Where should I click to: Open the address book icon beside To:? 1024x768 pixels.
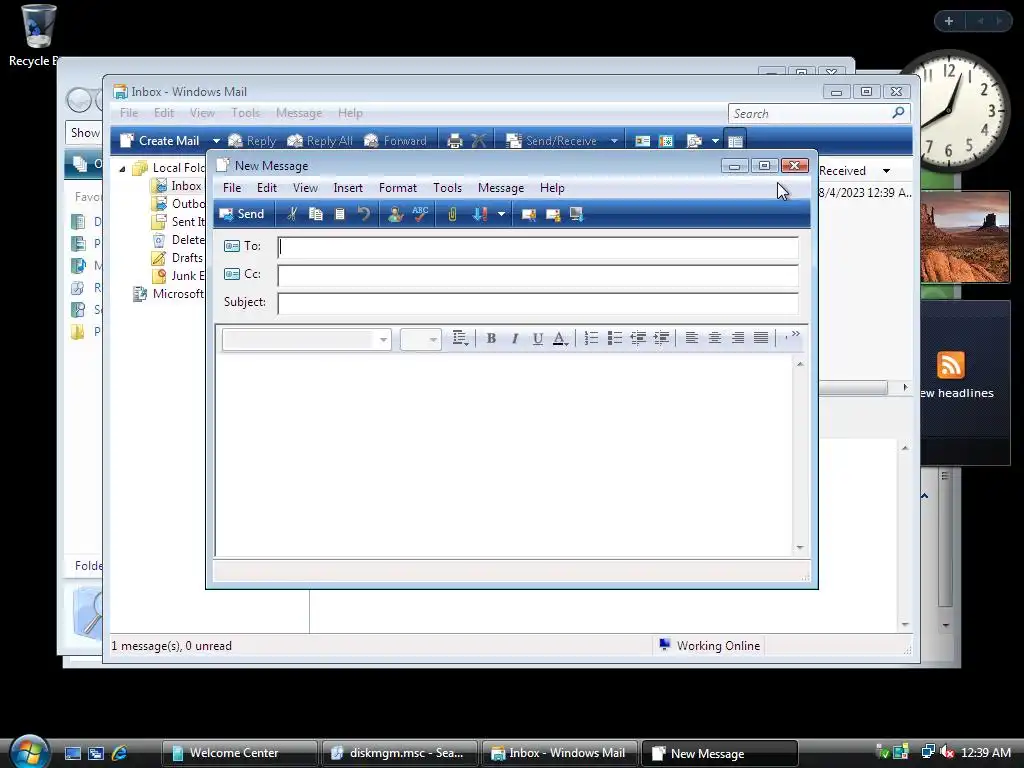pos(232,246)
